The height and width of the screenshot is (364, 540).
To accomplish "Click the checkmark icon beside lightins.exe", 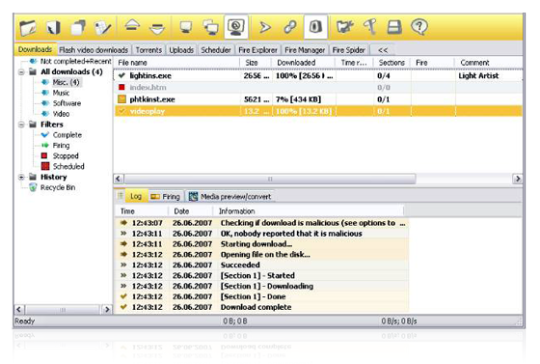I will click(x=122, y=75).
